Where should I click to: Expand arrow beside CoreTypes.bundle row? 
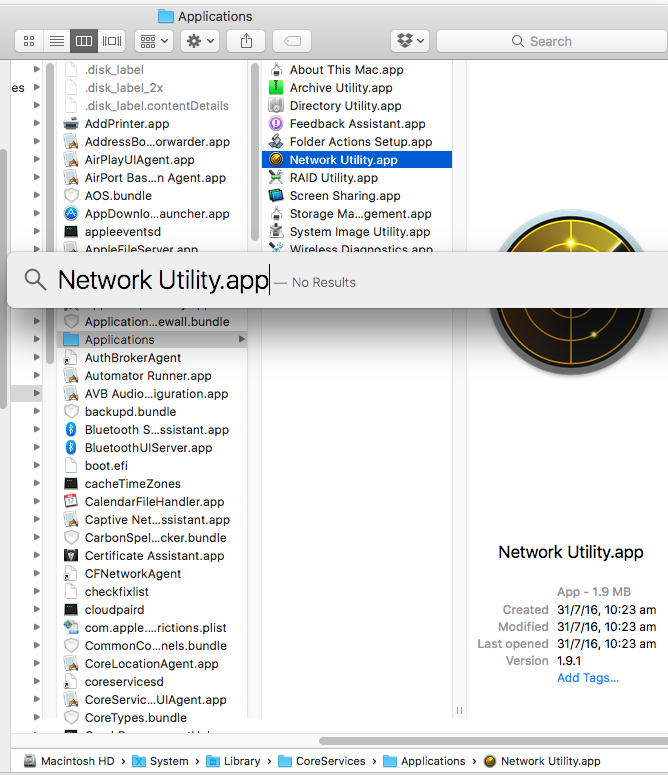tap(37, 717)
